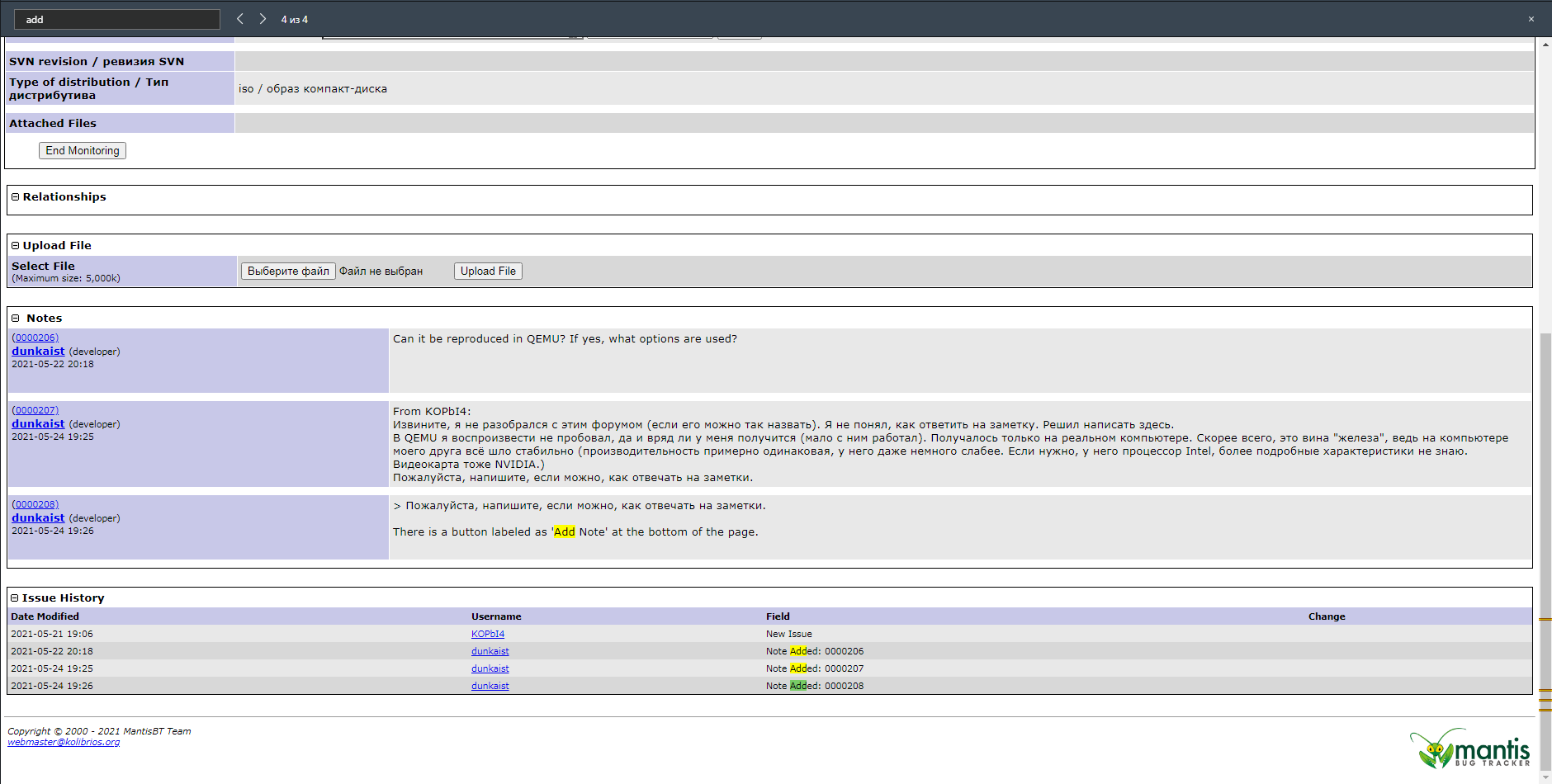Click the End Monitoring button

point(83,151)
